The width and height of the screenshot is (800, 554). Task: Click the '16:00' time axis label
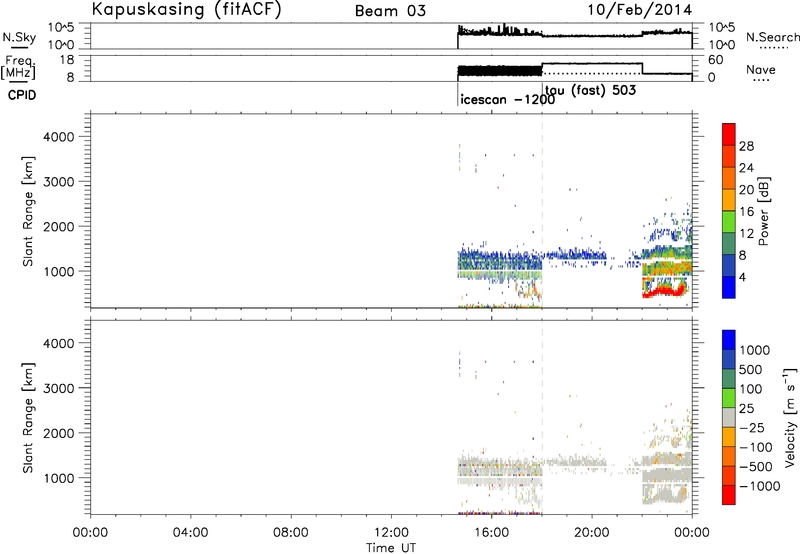492,533
